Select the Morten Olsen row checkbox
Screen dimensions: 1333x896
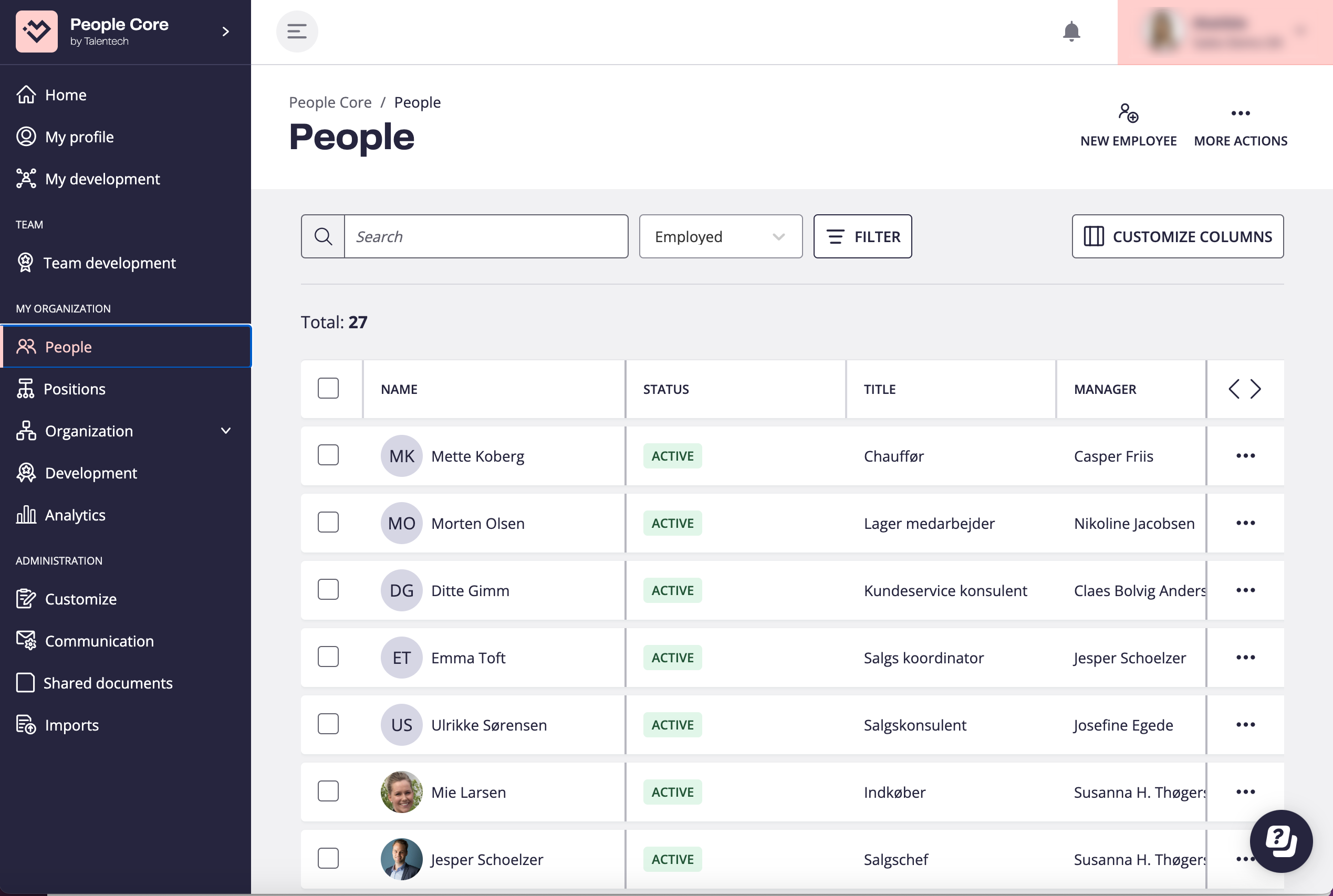click(328, 523)
